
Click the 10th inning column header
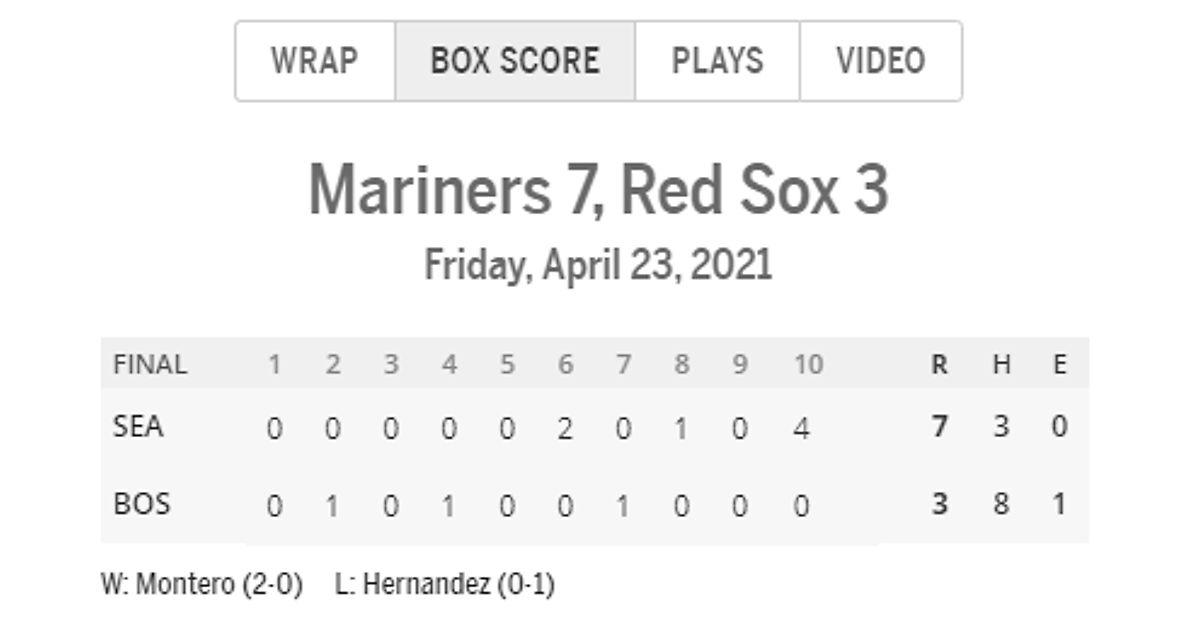click(806, 365)
